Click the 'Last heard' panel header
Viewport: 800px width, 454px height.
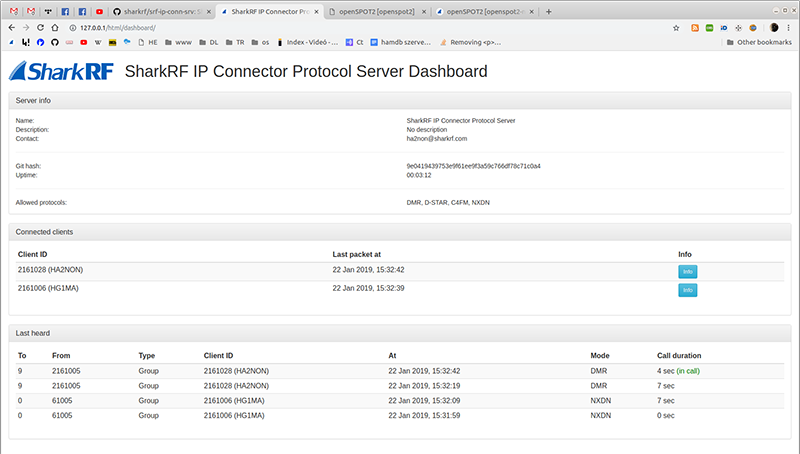click(x=400, y=333)
